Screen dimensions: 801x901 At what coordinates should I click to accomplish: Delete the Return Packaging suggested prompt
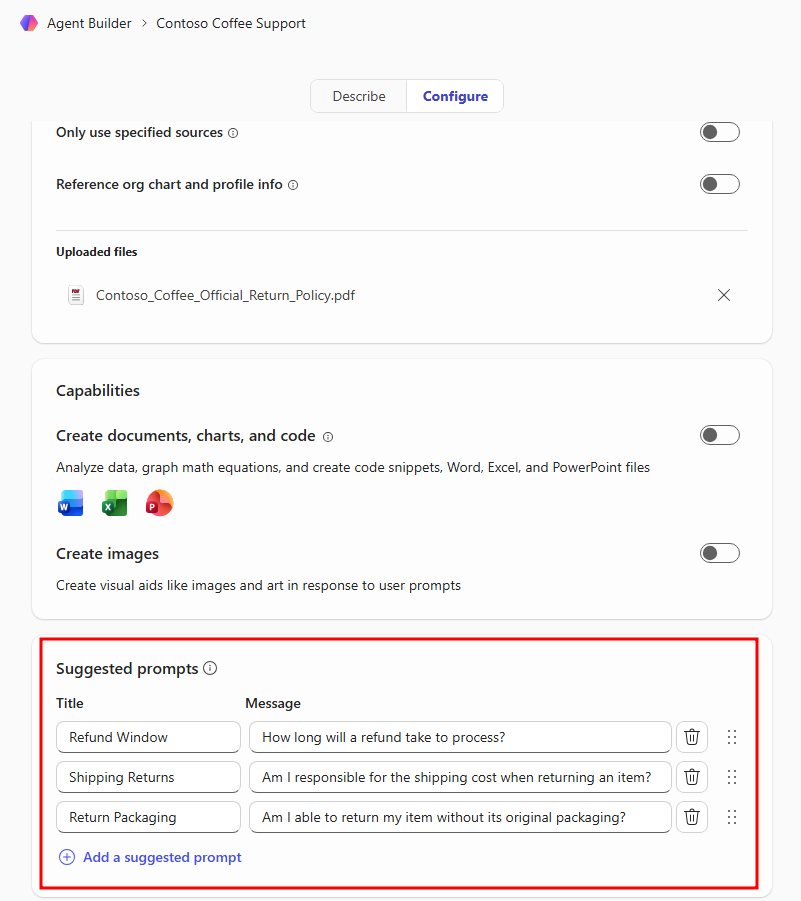click(691, 817)
